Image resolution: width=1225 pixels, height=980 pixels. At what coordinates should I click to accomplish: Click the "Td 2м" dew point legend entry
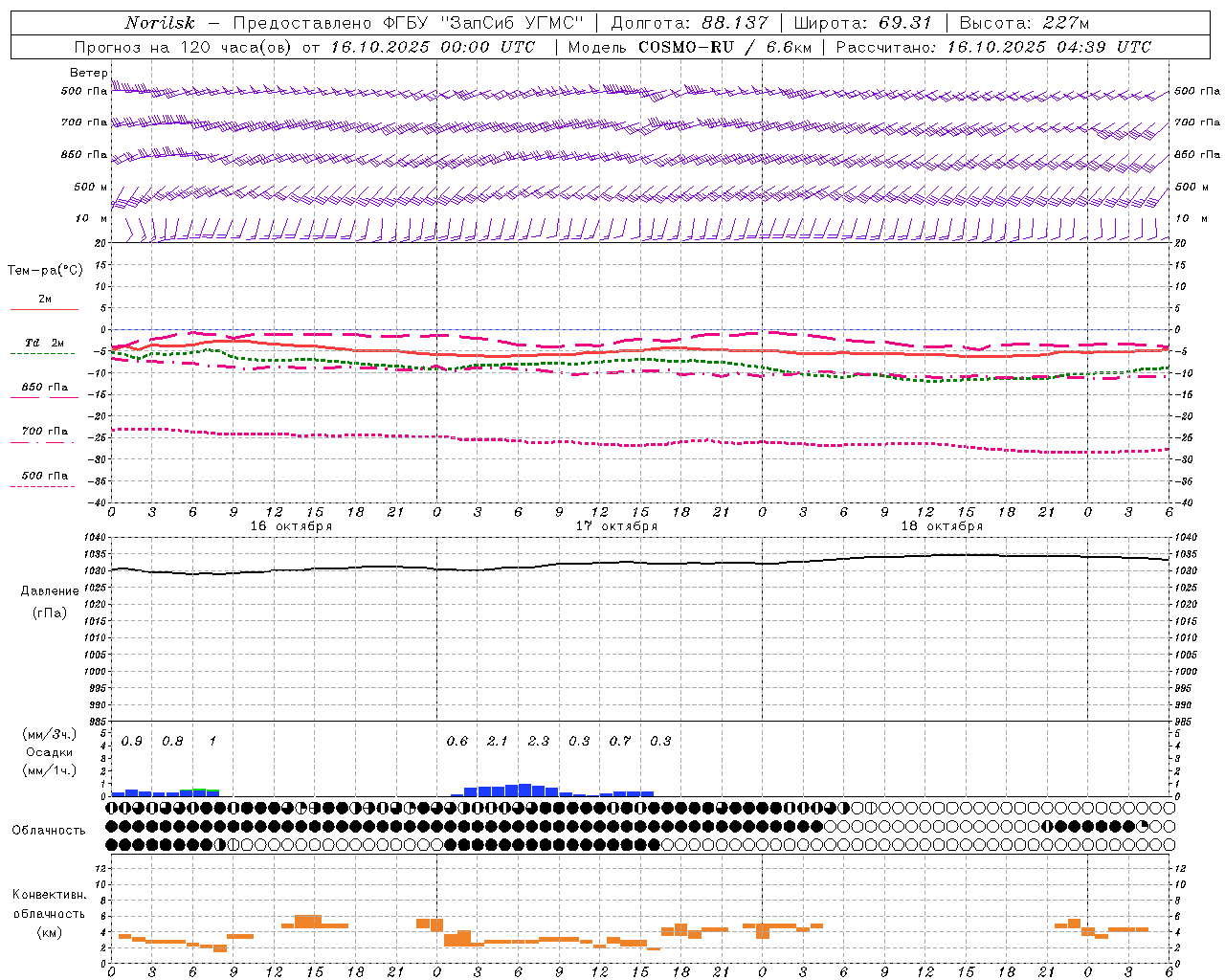(x=44, y=343)
